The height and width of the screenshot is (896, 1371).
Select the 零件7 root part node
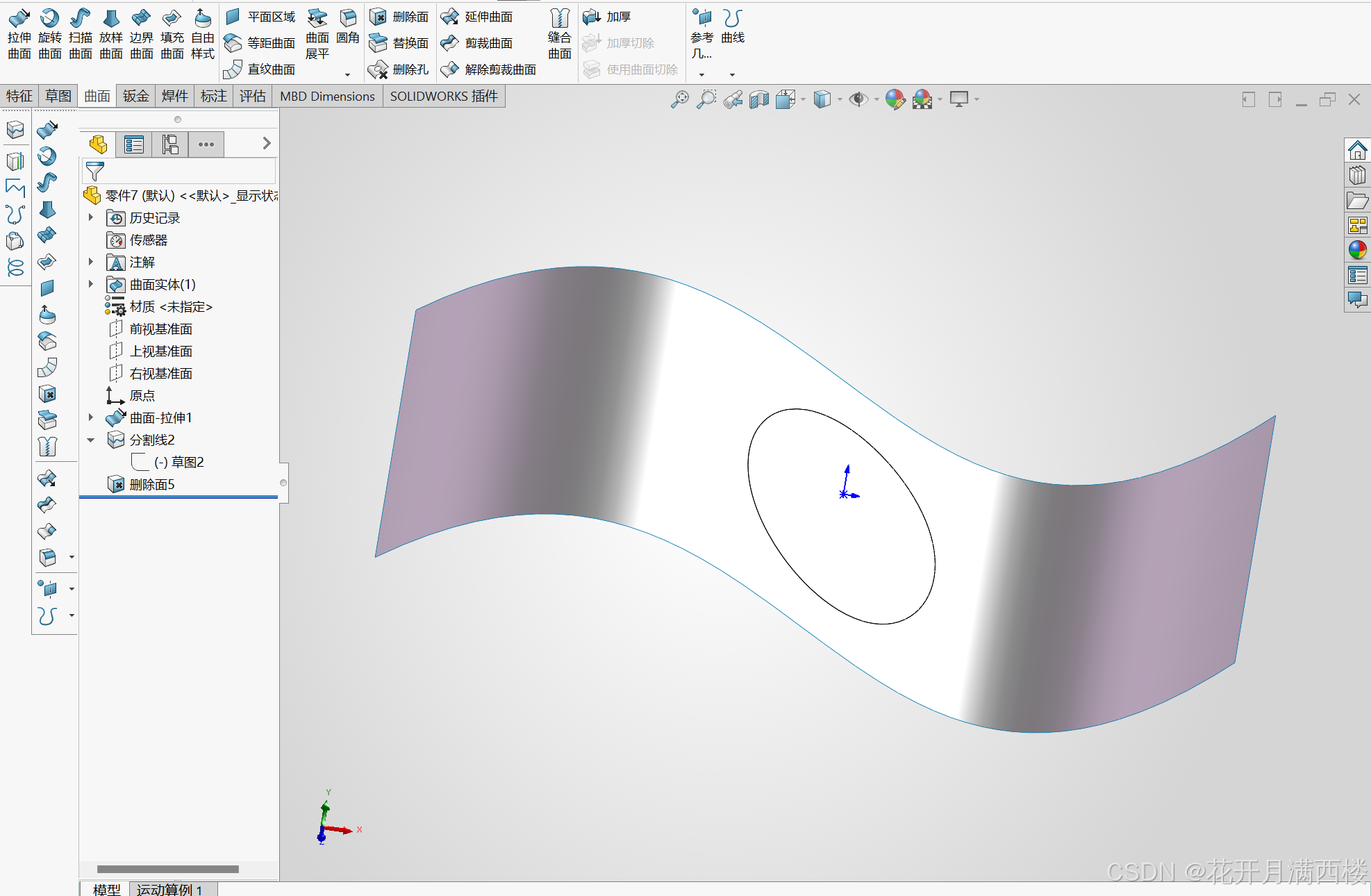pos(181,195)
